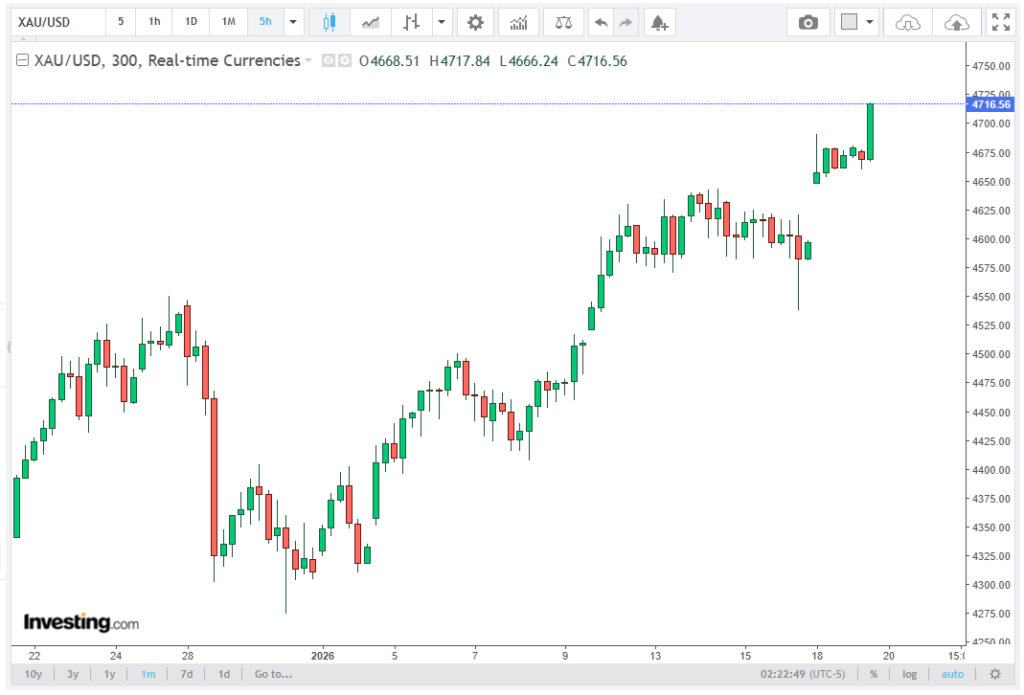
Task: Expand the time interval dropdown arrow
Action: click(x=293, y=22)
